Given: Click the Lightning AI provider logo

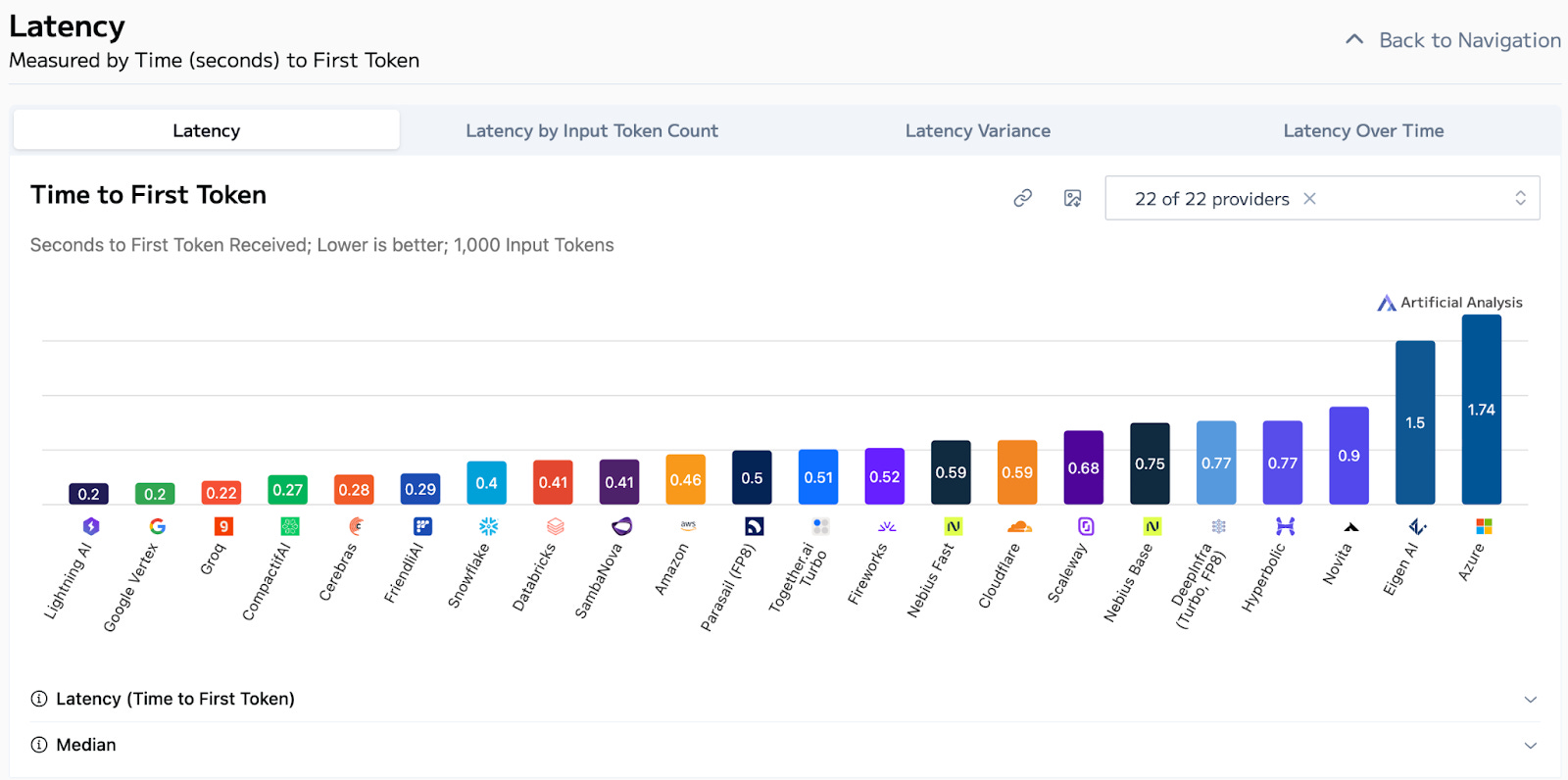Looking at the screenshot, I should click(x=91, y=526).
